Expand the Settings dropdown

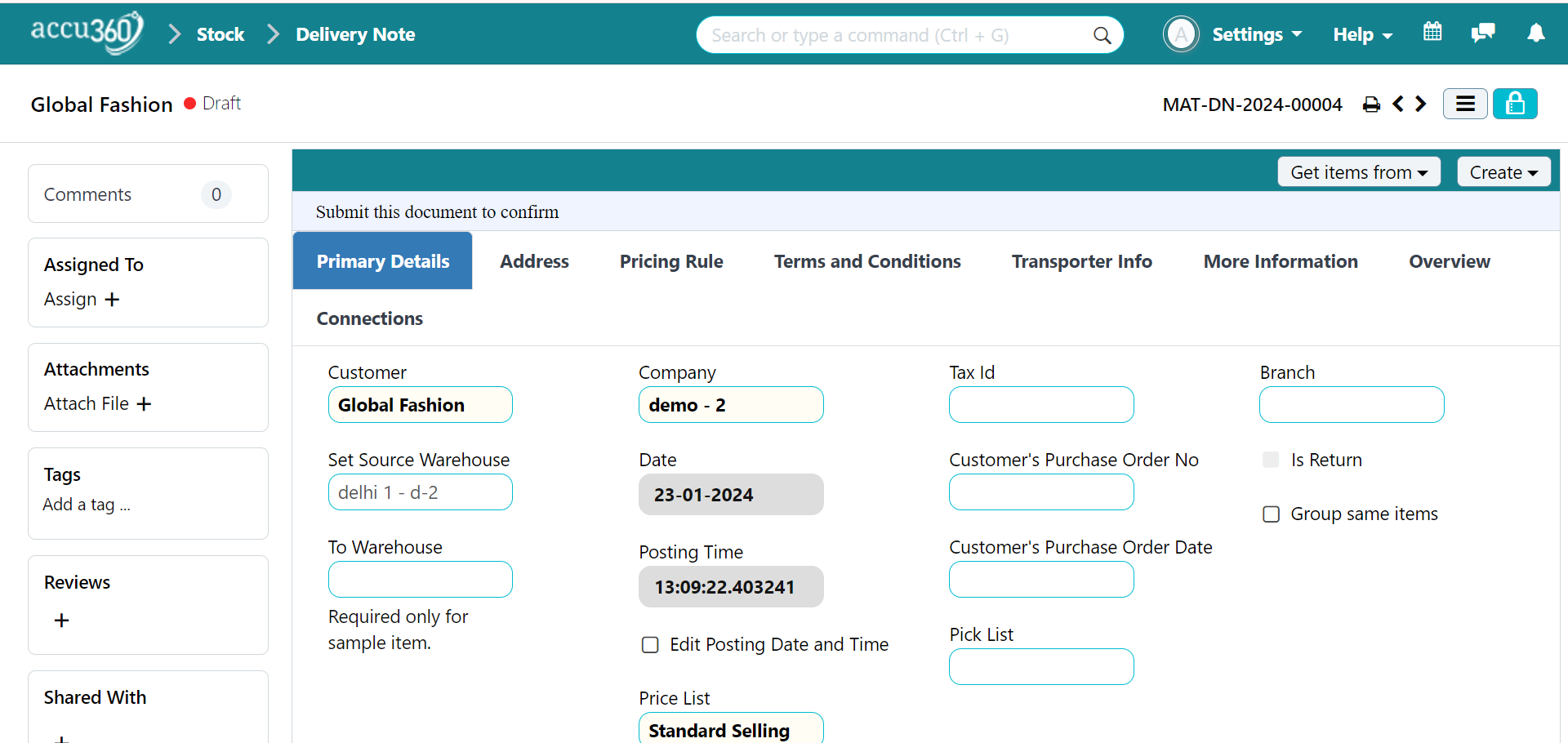pos(1257,34)
